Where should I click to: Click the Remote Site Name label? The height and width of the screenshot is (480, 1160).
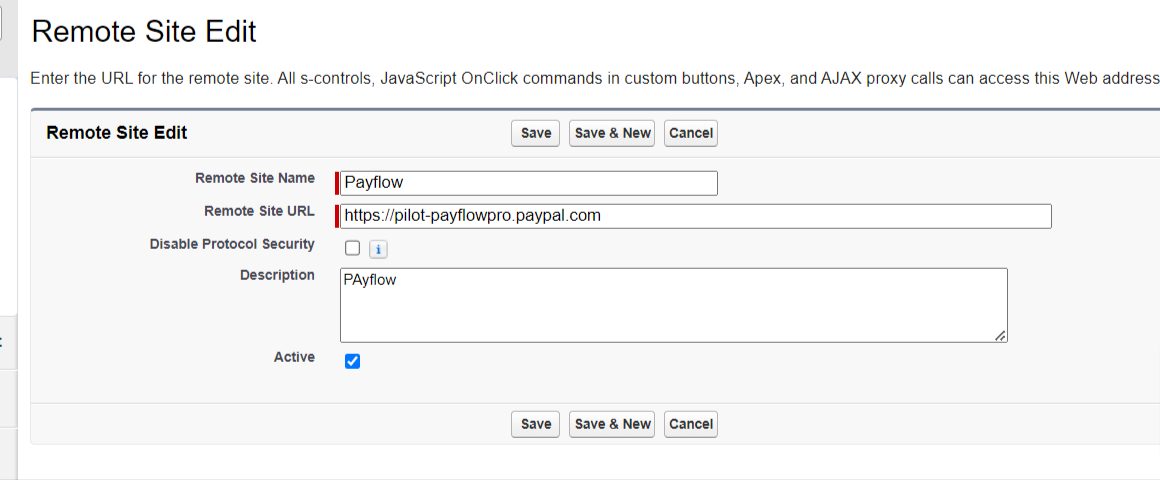click(x=254, y=178)
